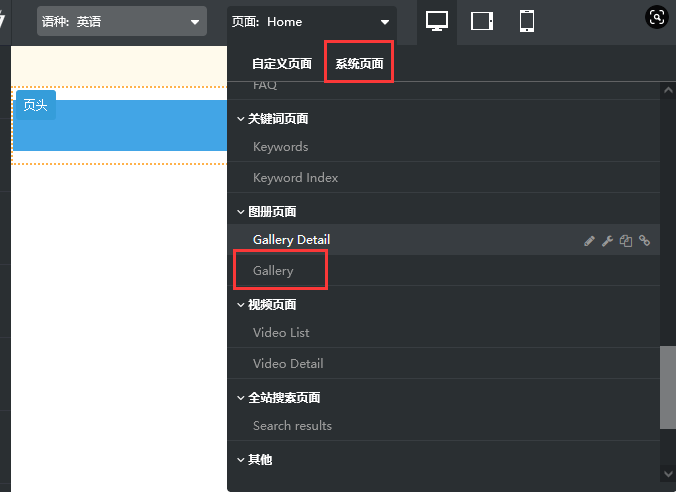Click link icon for Gallery Detail
The height and width of the screenshot is (492, 676).
click(645, 240)
